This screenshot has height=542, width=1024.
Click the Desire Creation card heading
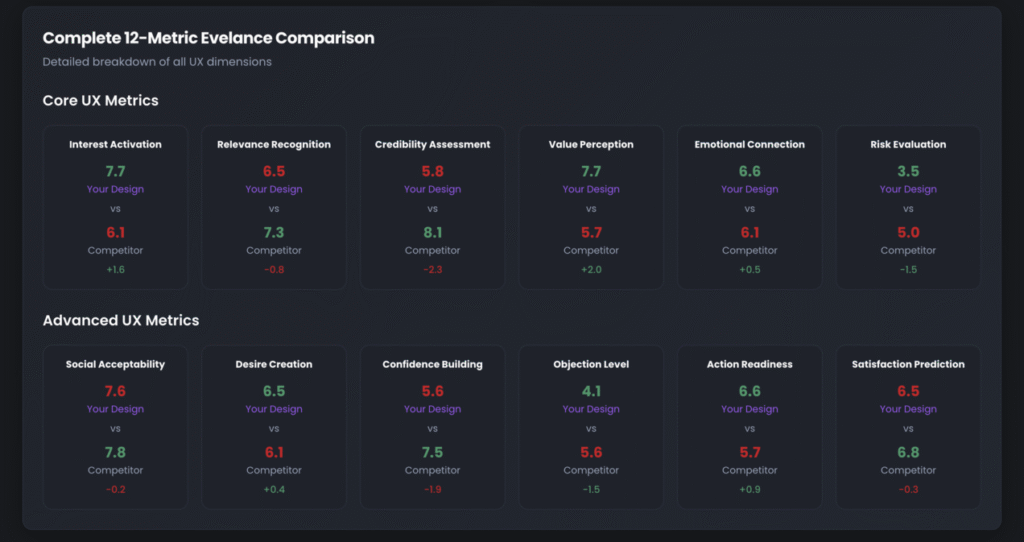coord(274,365)
